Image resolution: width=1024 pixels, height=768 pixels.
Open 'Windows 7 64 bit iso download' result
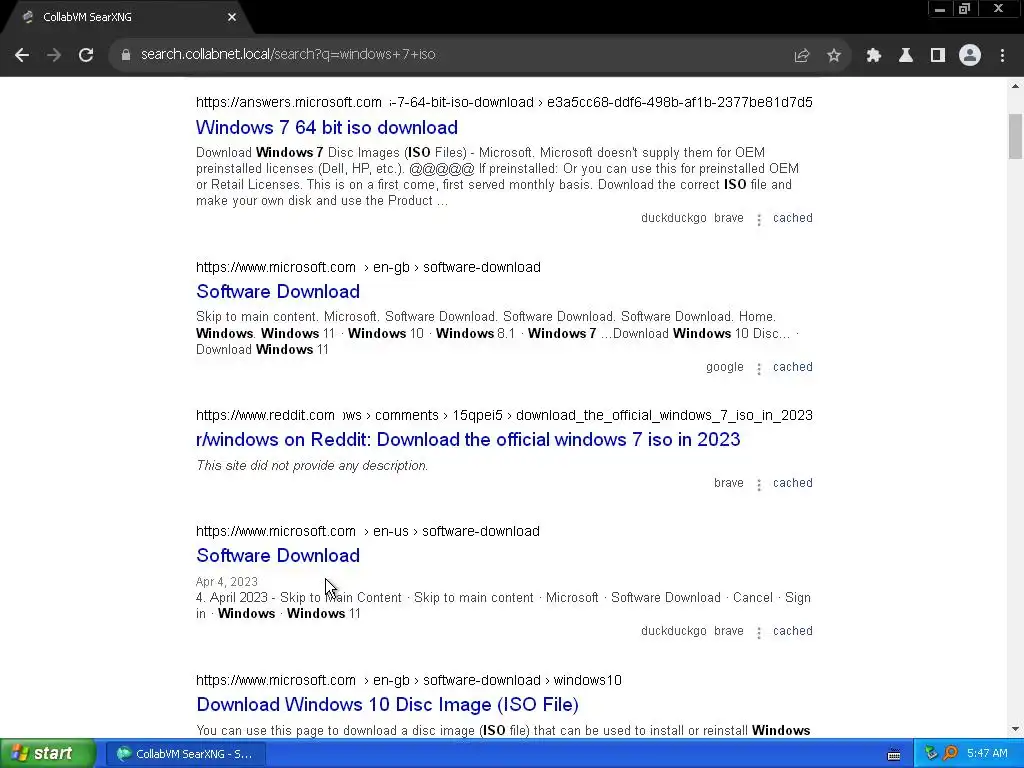[327, 127]
